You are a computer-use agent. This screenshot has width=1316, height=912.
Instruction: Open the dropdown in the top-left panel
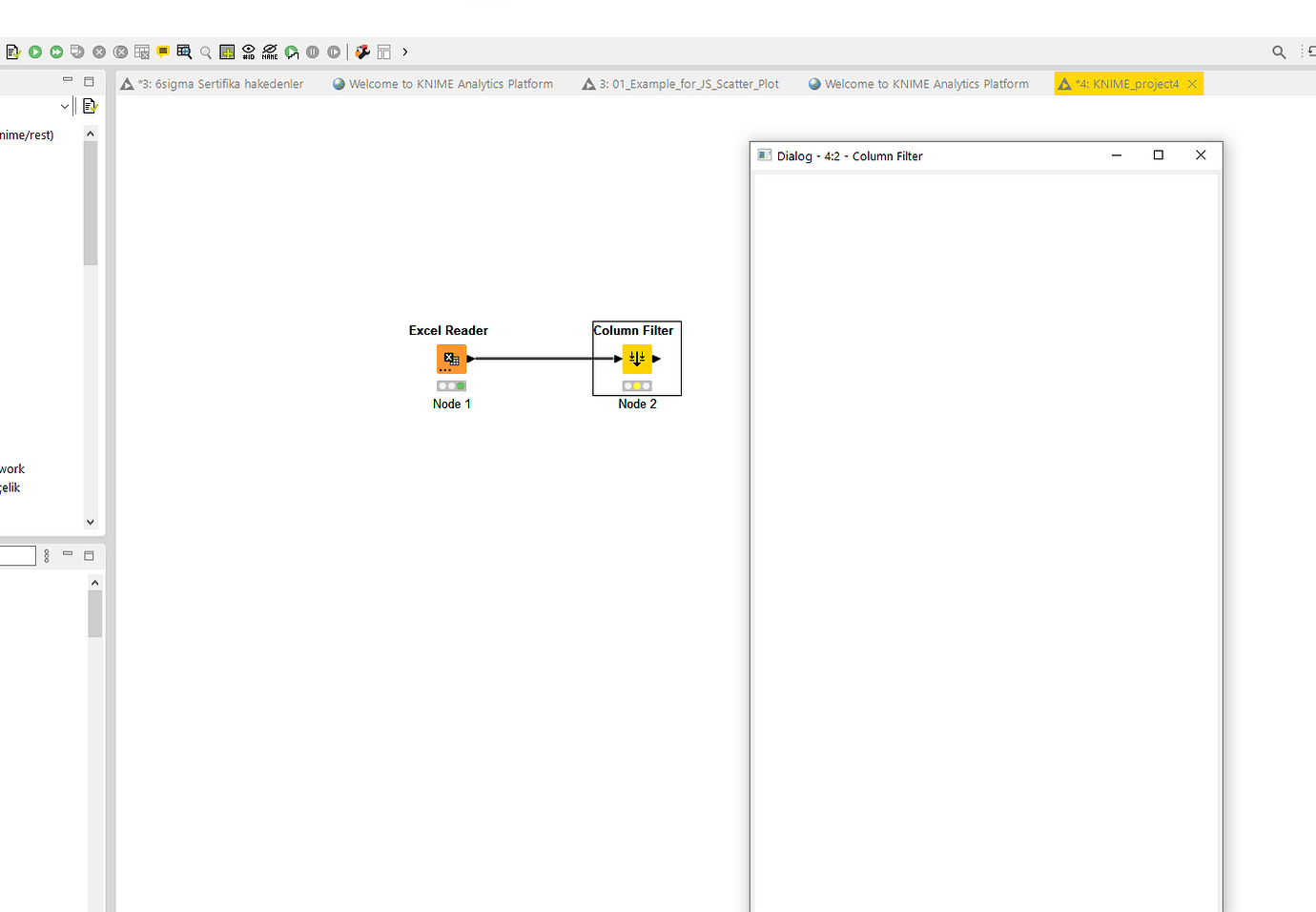63,105
